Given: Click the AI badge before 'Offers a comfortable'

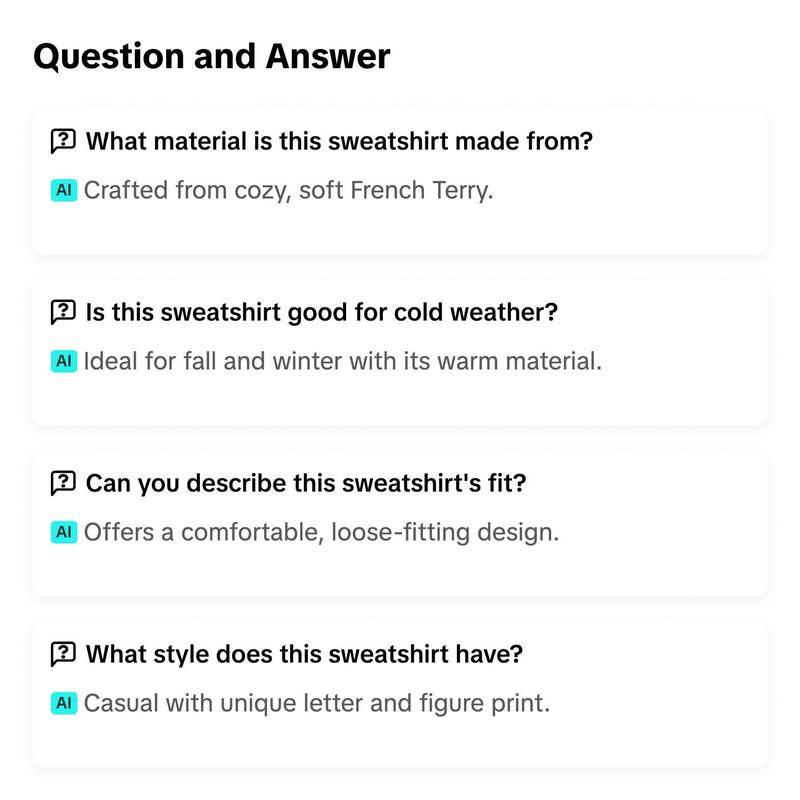Looking at the screenshot, I should pos(64,532).
